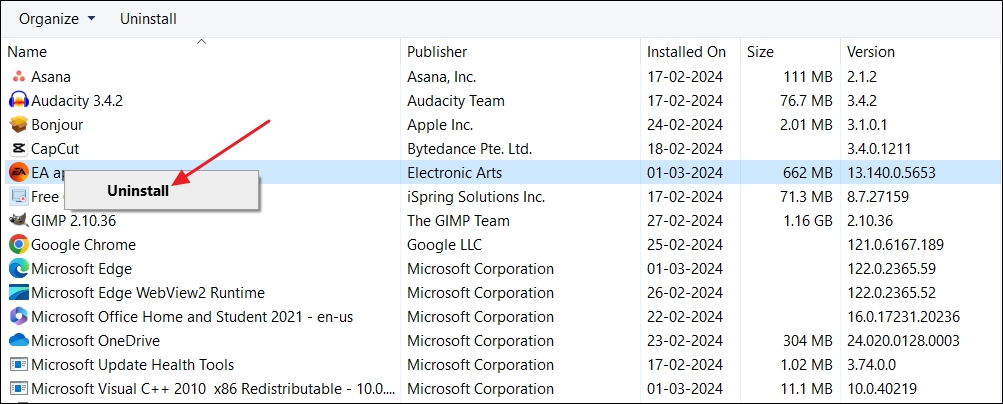Click the 2.01 MB size cell
The width and height of the screenshot is (1003, 404).
807,125
